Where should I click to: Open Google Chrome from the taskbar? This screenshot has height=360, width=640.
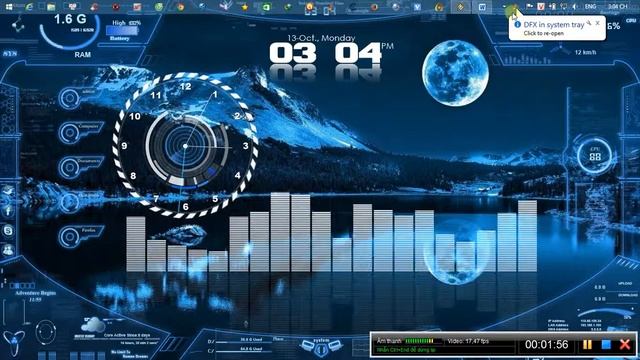[x=180, y=7]
